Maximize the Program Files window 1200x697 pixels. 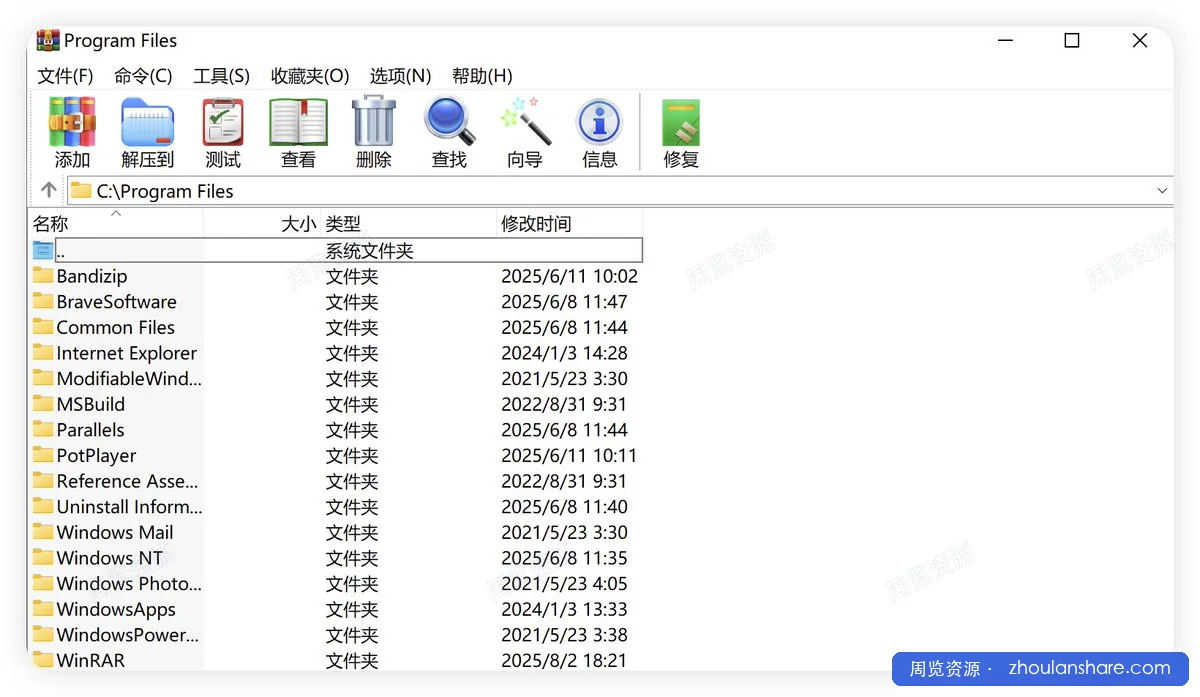1072,40
